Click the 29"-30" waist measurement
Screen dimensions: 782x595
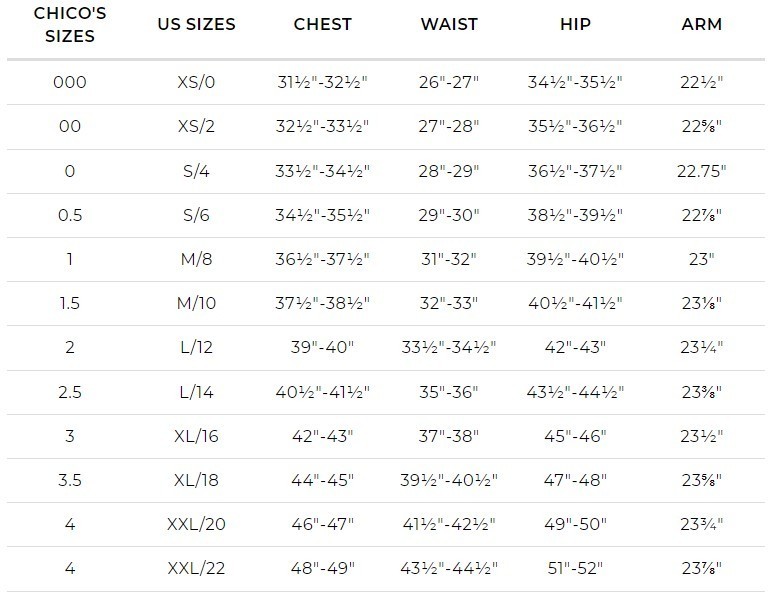point(449,215)
